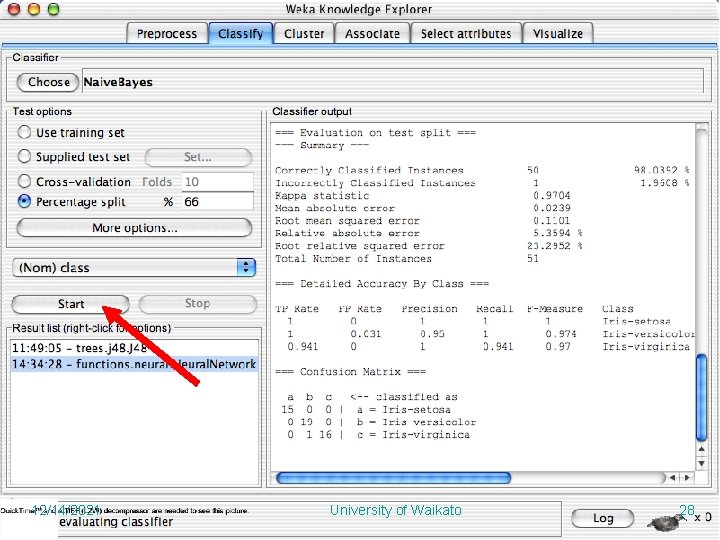Click the Choose classifier button
The image size is (720, 540).
tap(48, 82)
